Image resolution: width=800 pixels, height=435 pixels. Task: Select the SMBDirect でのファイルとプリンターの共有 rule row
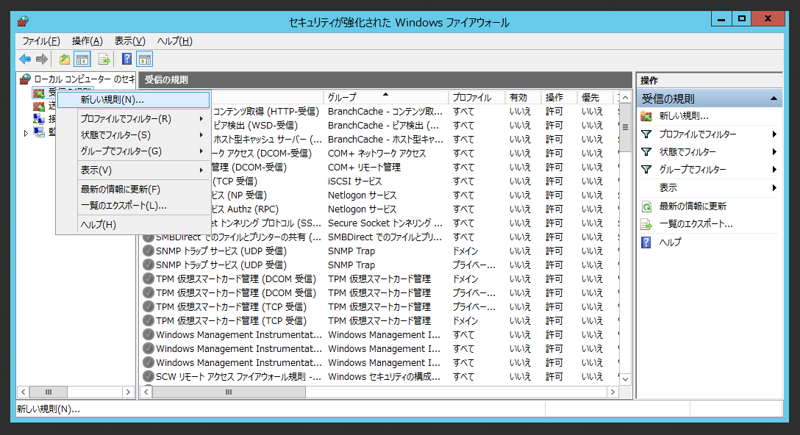380,237
